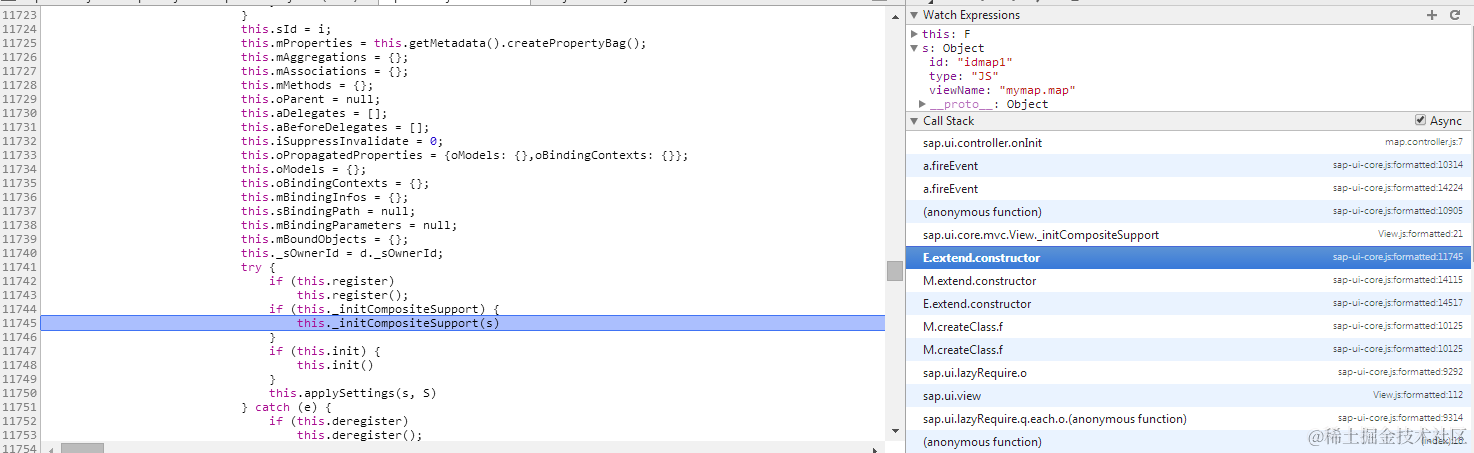Collapse the Watch Expressions section
This screenshot has height=453, width=1474.
(914, 15)
